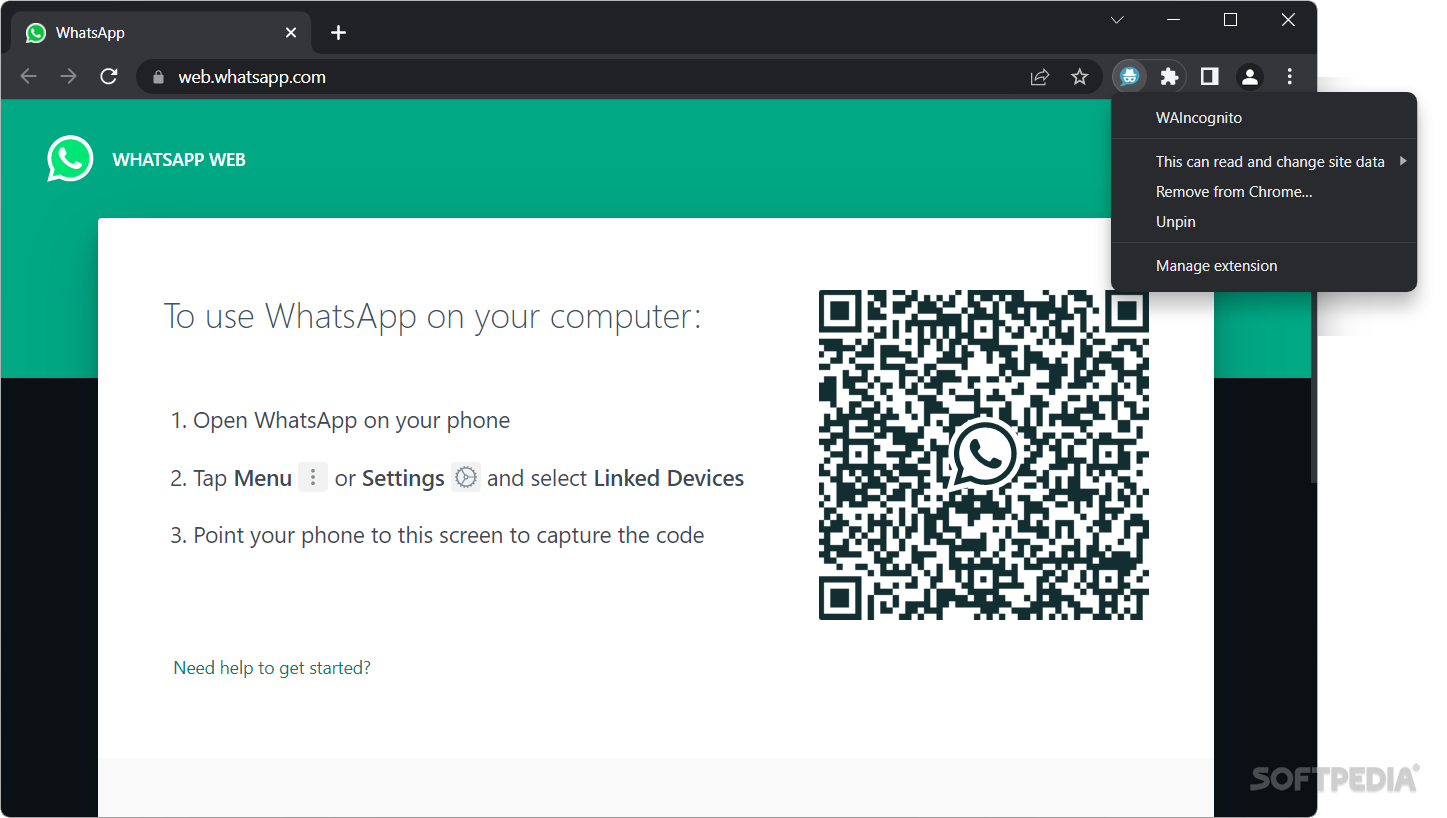Click '3. Point your phone to this screen' step
The width and height of the screenshot is (1447, 818).
pos(437,536)
